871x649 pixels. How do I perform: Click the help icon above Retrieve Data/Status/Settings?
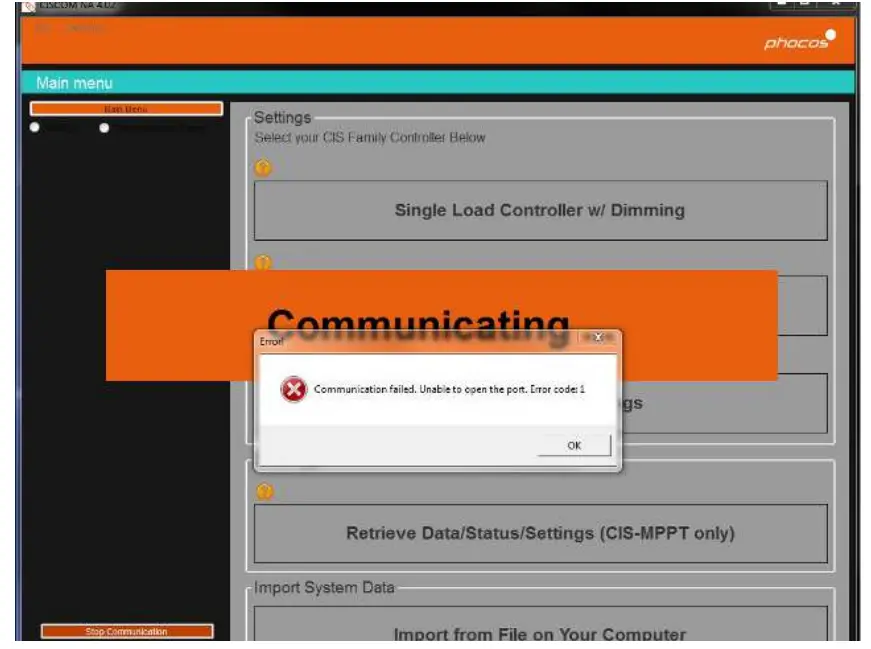tap(265, 491)
